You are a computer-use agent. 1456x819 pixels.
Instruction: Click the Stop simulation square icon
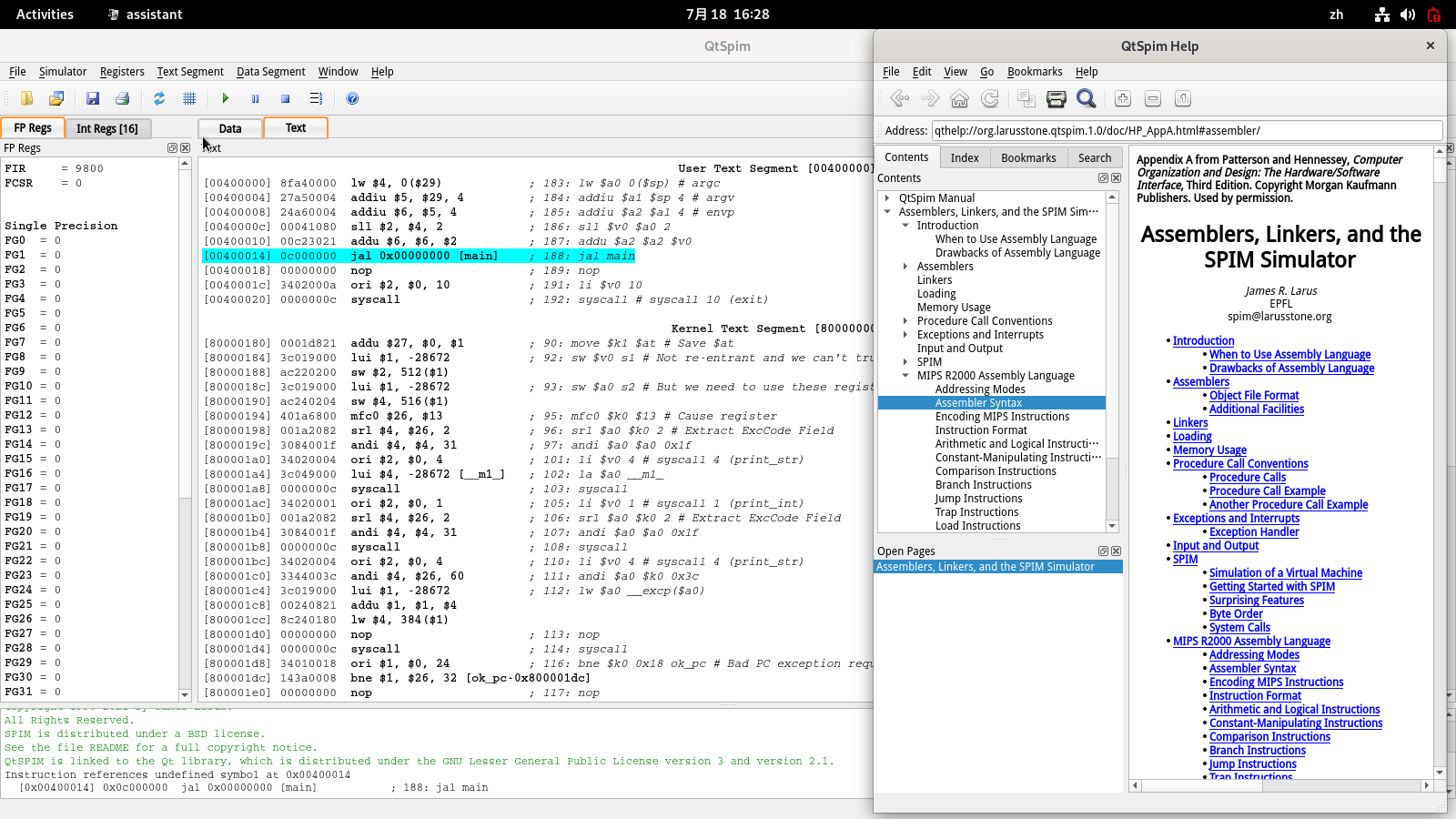[285, 98]
